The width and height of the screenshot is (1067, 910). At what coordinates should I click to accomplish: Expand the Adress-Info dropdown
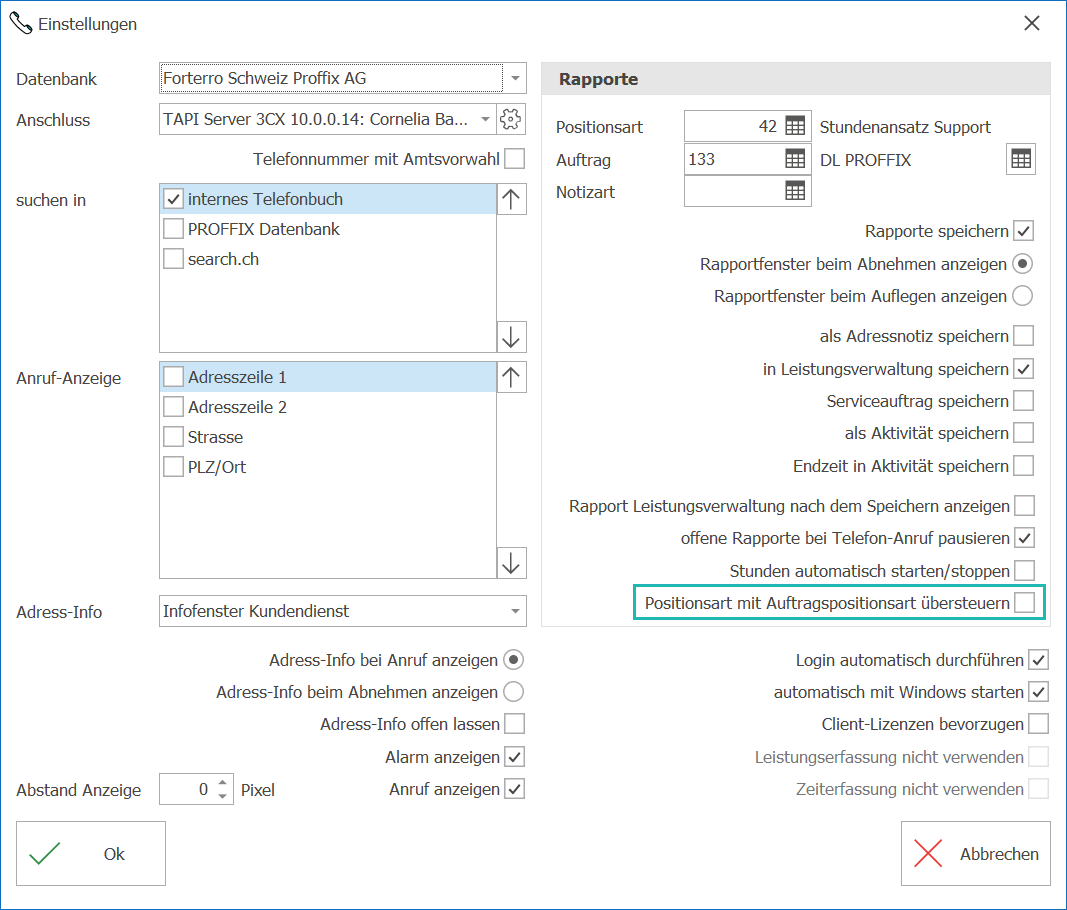[x=515, y=611]
